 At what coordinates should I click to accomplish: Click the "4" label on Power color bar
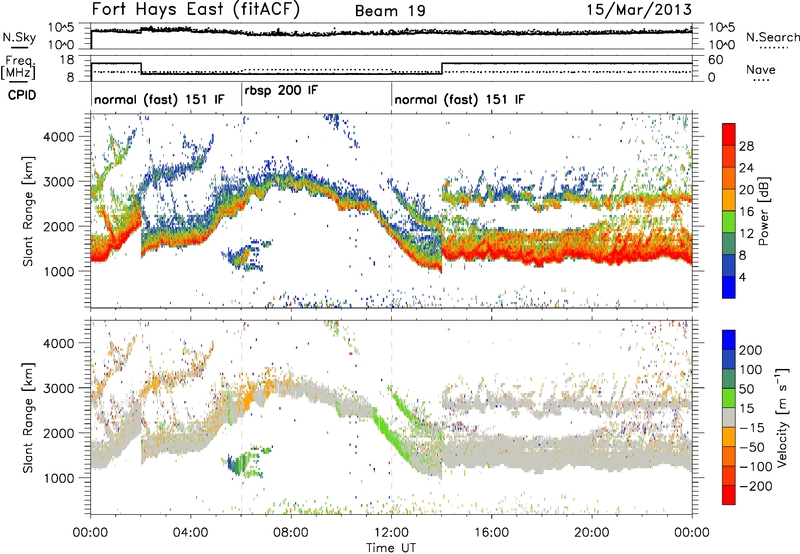click(x=742, y=277)
